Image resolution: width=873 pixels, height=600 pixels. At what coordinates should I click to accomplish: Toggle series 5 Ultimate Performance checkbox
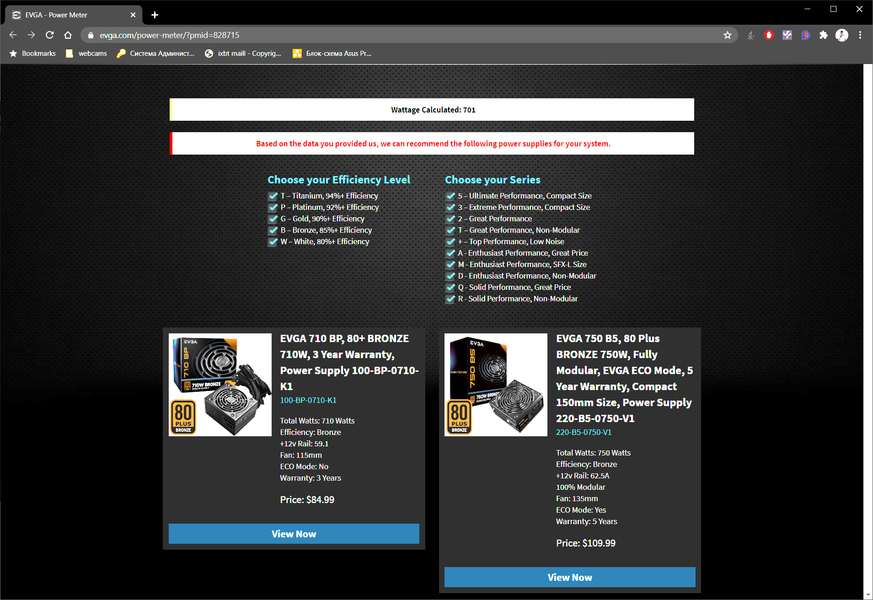[x=450, y=196]
